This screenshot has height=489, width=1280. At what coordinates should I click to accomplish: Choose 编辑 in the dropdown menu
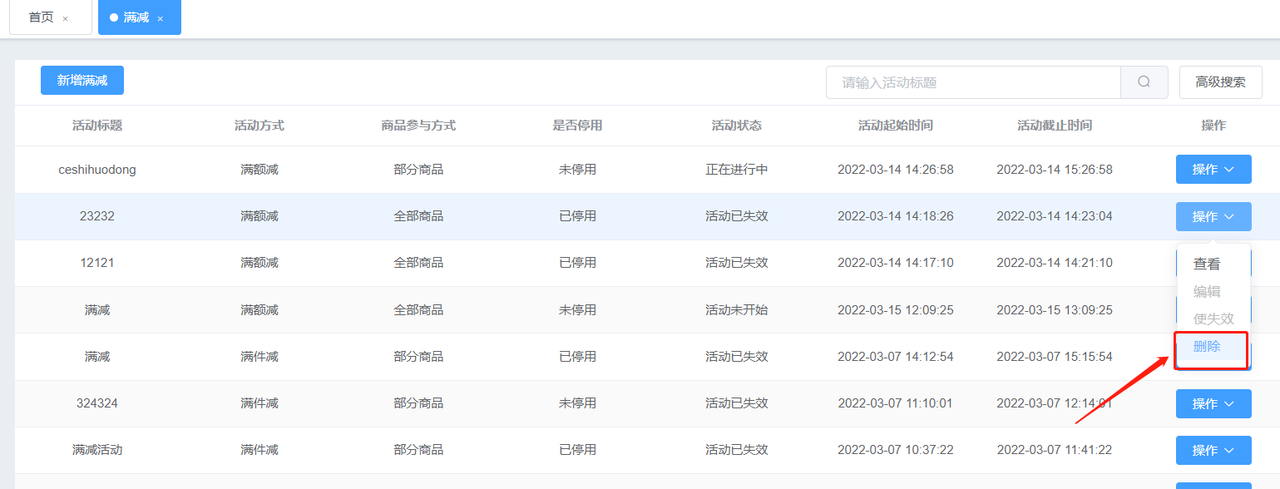coord(1213,292)
